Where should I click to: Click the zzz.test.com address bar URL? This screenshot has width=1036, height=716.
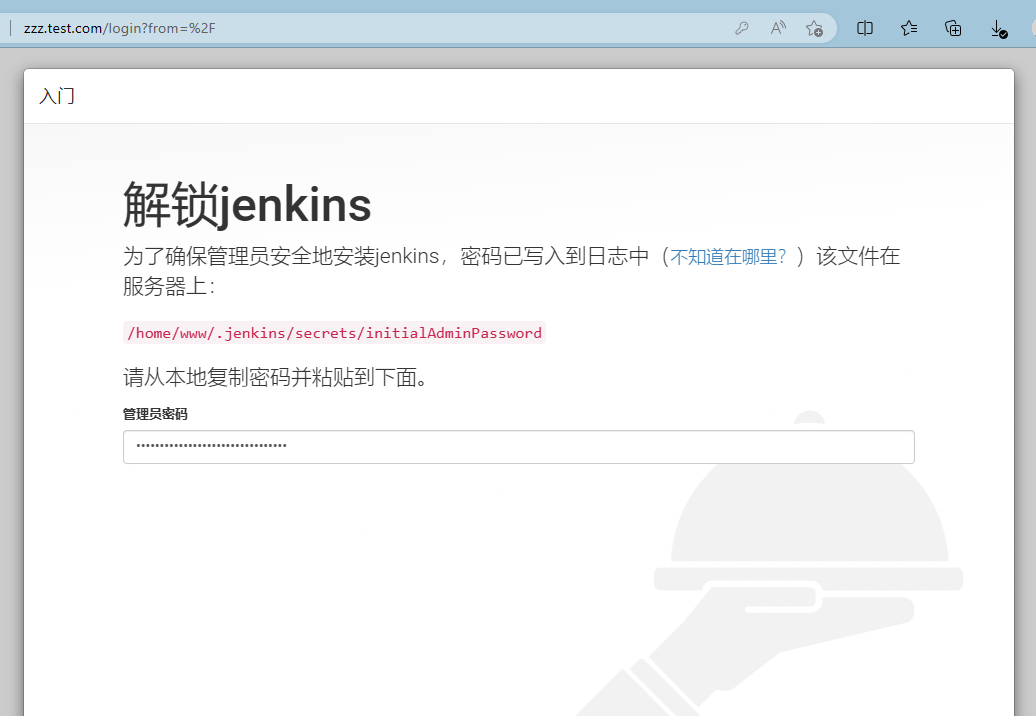120,28
